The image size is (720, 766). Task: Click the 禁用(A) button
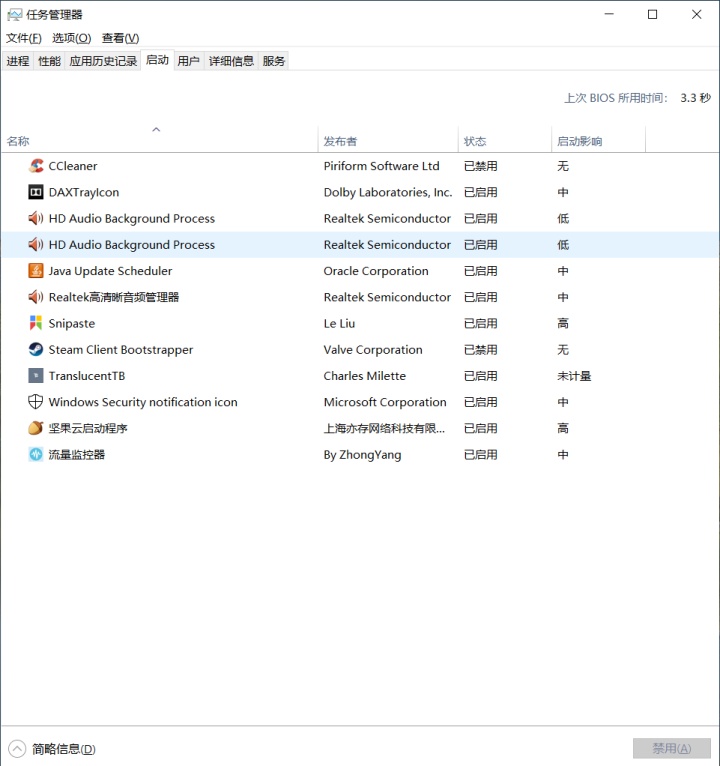pyautogui.click(x=672, y=748)
